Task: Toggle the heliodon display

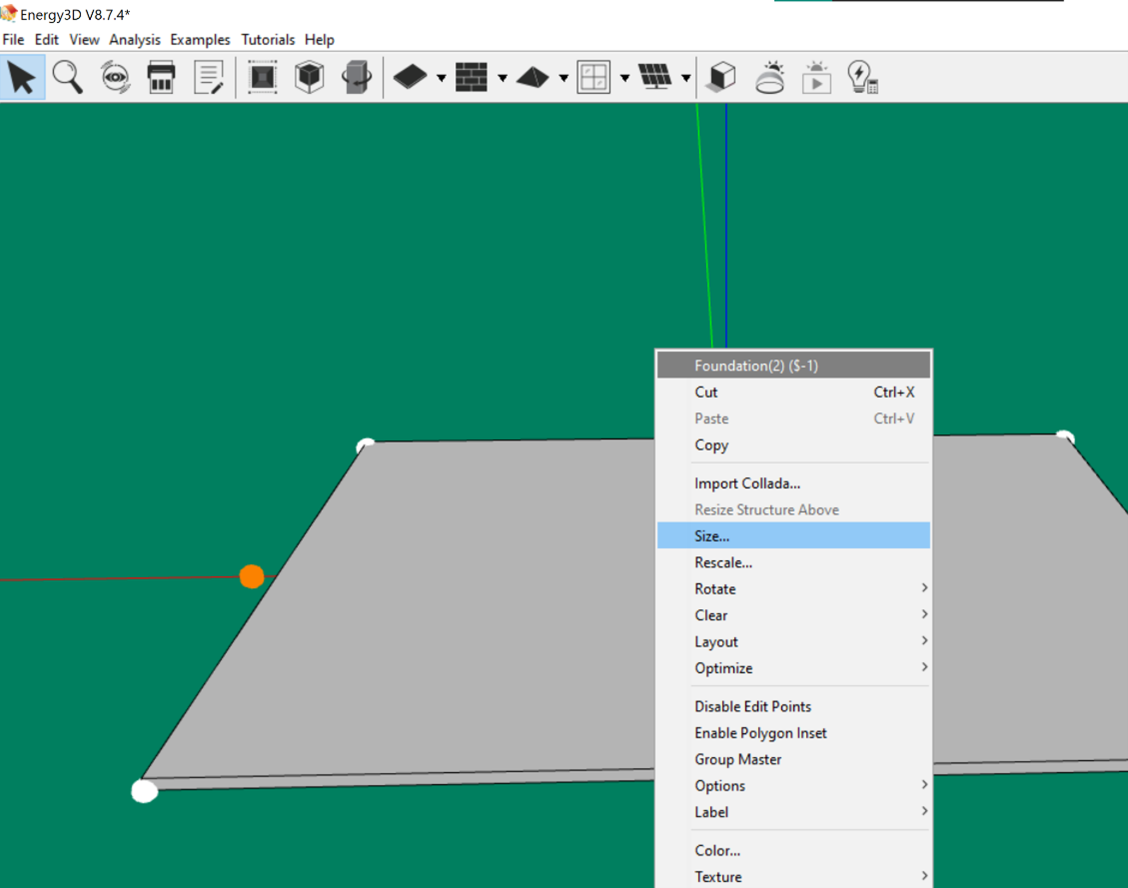Action: 768,77
